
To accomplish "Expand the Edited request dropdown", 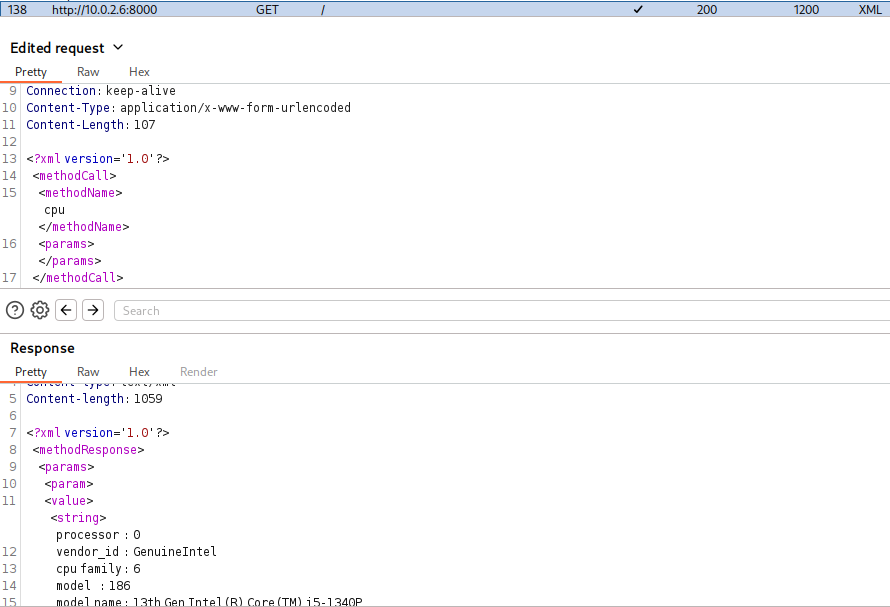I will (118, 48).
